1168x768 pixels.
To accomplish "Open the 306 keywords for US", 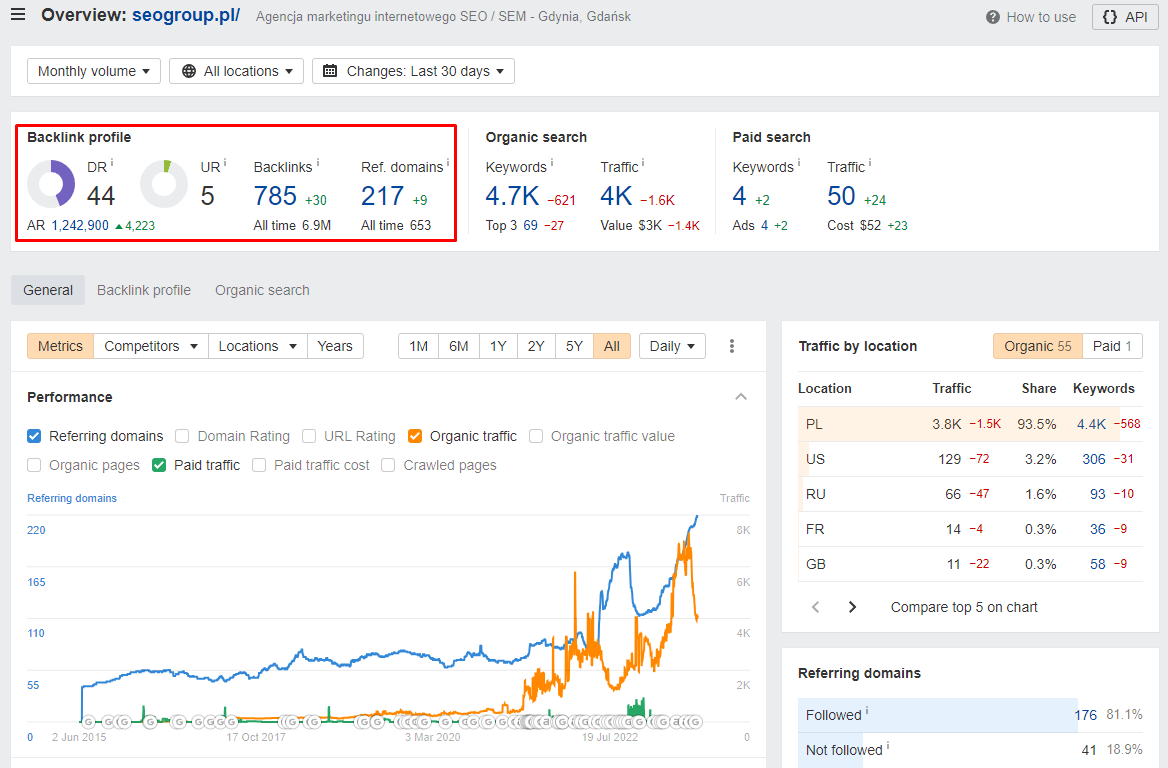I will coord(1094,460).
